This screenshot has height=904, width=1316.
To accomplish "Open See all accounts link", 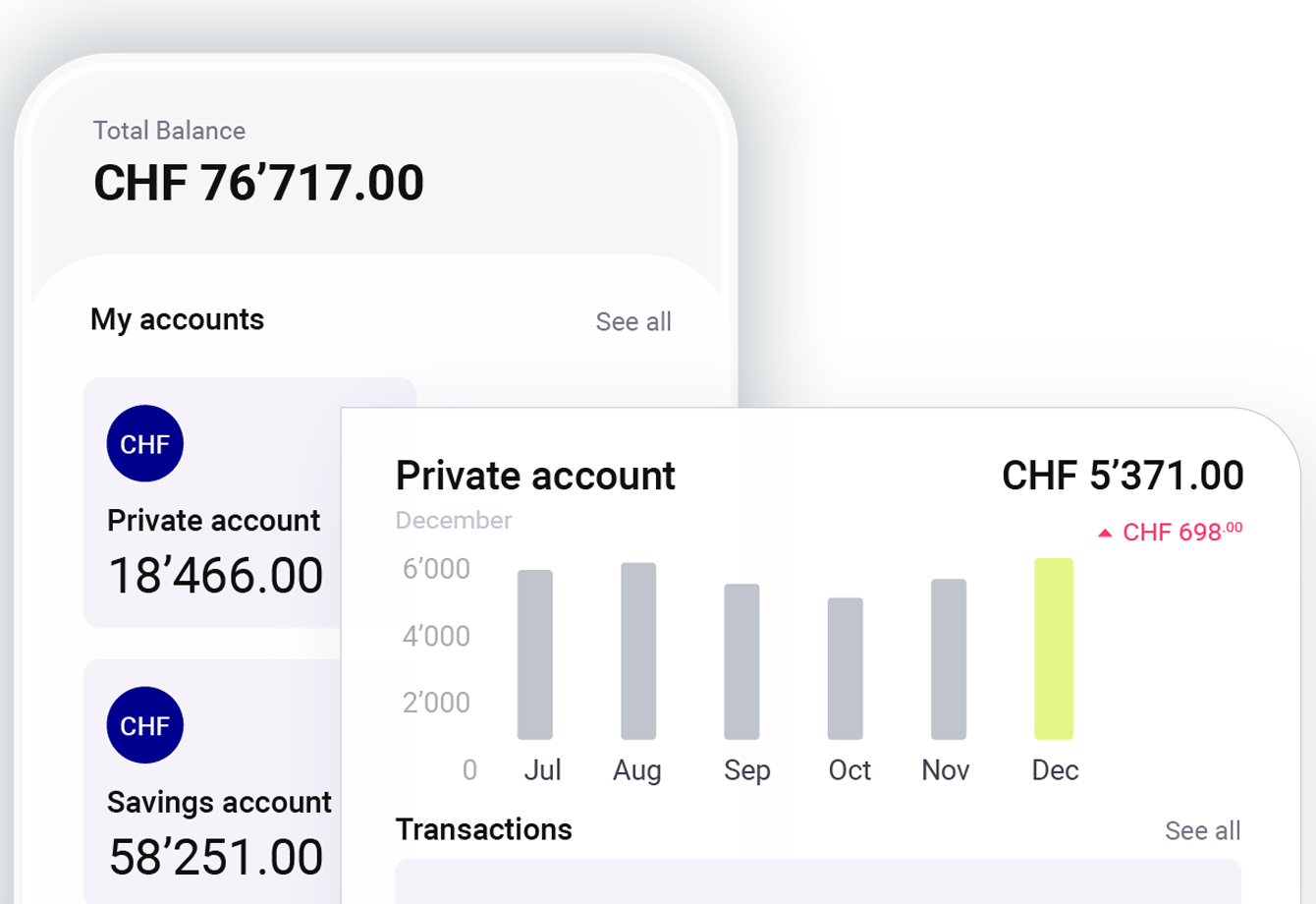I will click(x=633, y=321).
